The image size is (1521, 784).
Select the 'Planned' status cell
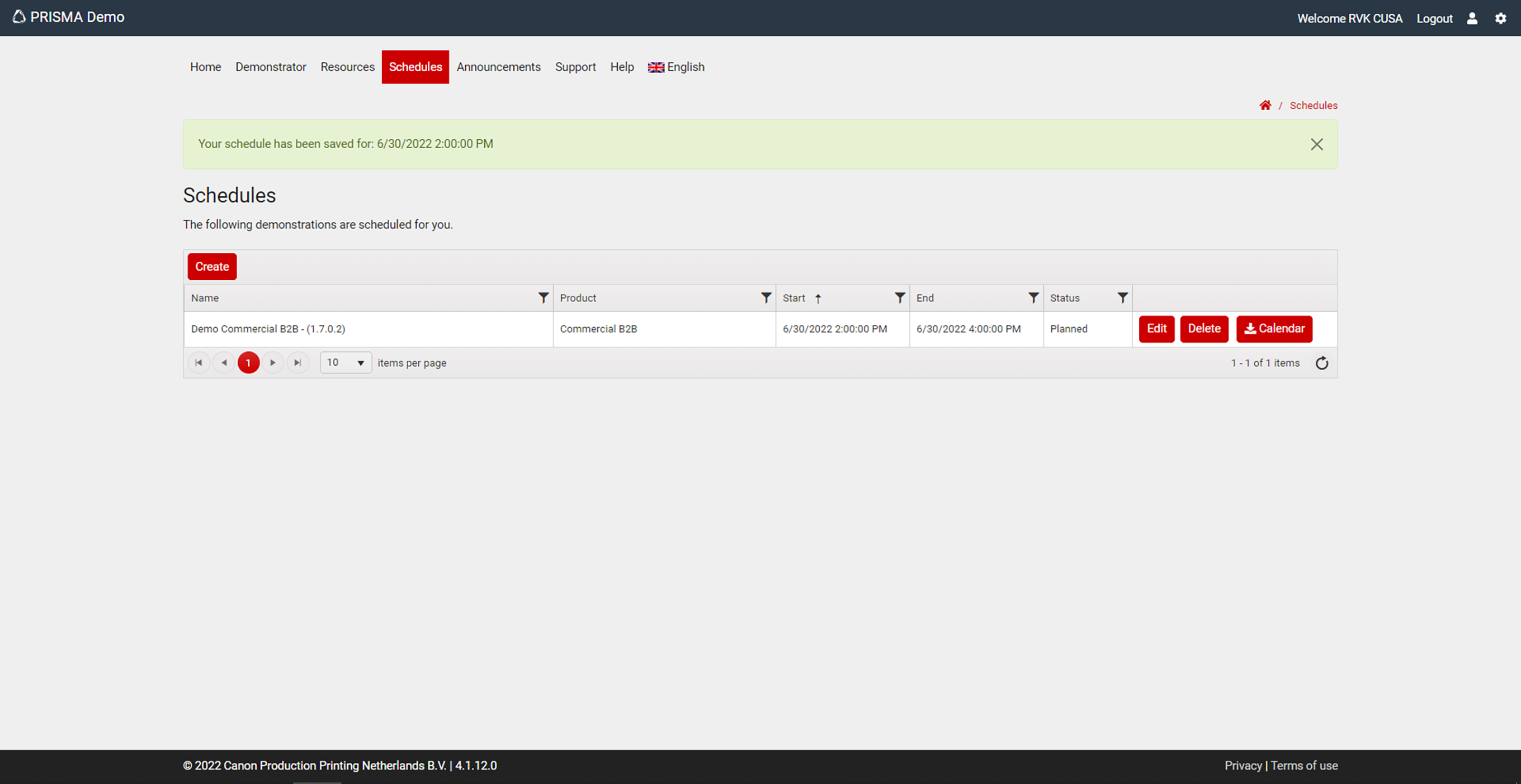click(1088, 329)
